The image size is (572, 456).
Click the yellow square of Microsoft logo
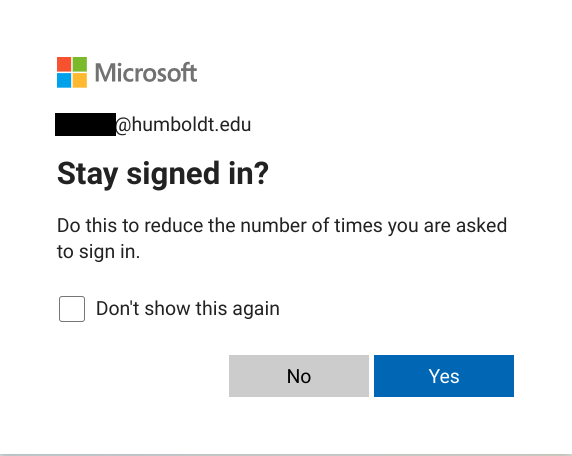click(80, 81)
